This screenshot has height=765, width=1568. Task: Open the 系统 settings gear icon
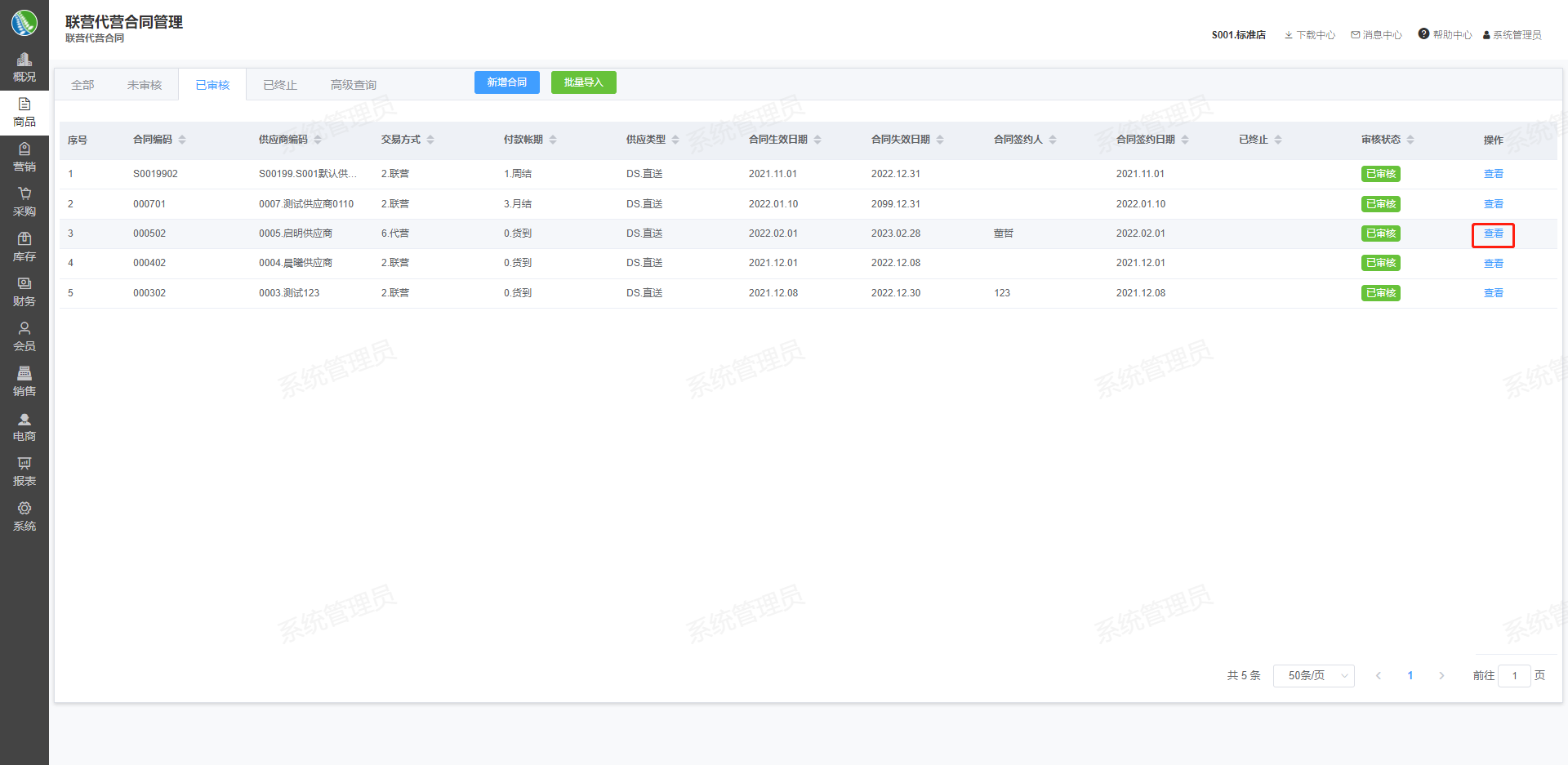24,509
